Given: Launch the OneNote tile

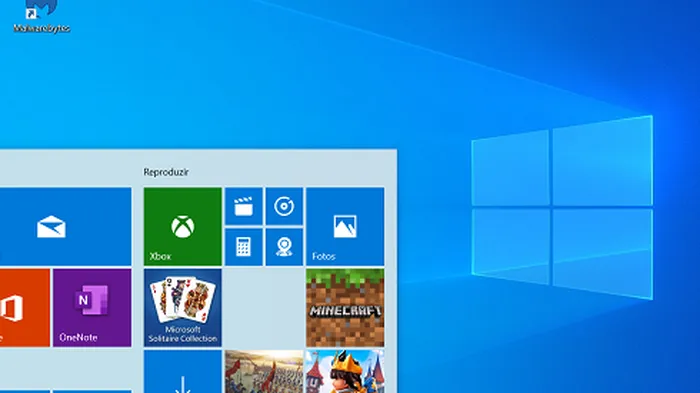Looking at the screenshot, I should tap(92, 308).
